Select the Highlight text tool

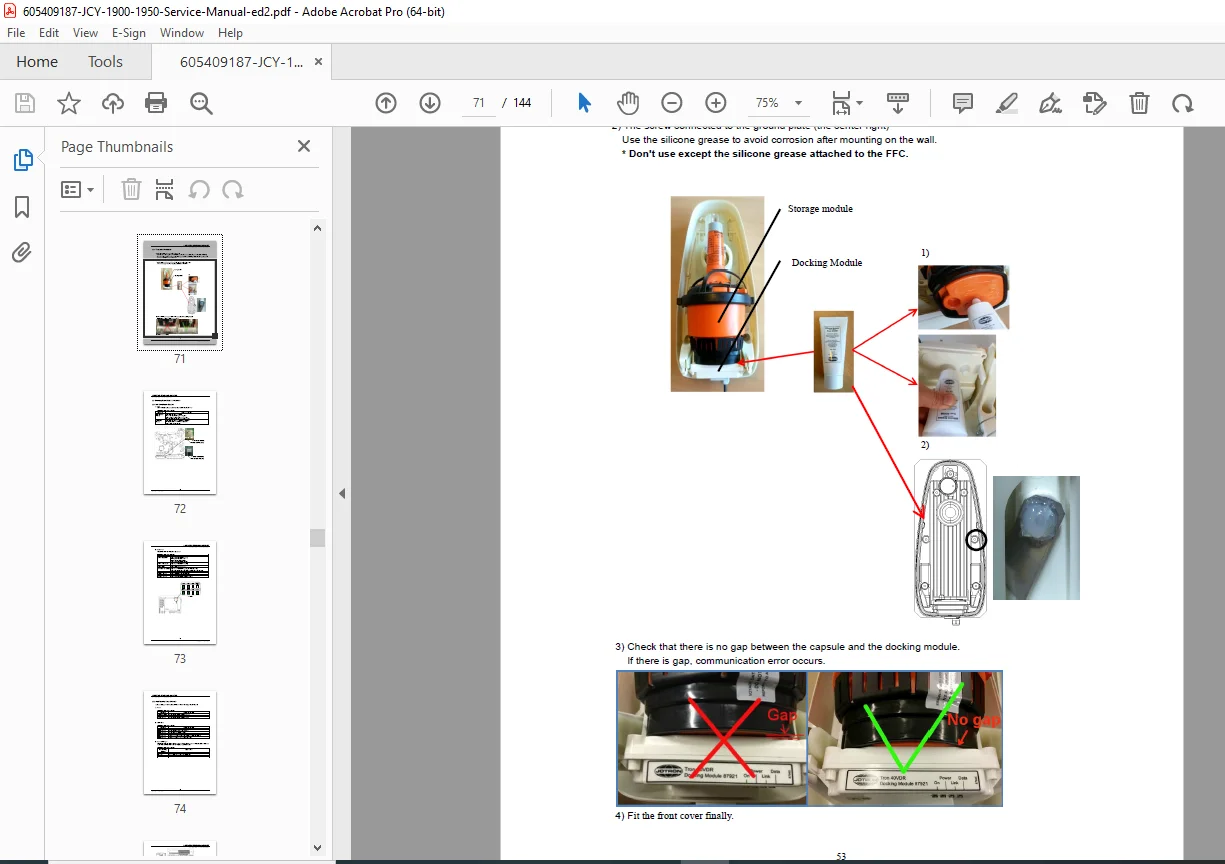[x=1007, y=103]
